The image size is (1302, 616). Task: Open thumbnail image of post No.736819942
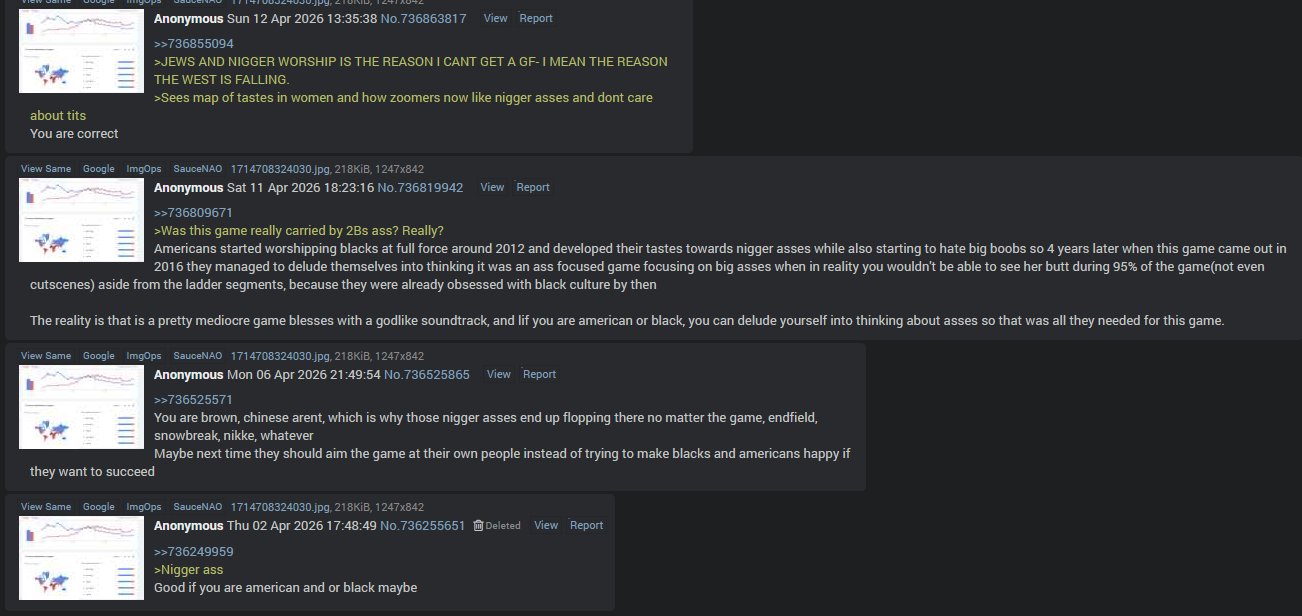click(x=81, y=220)
